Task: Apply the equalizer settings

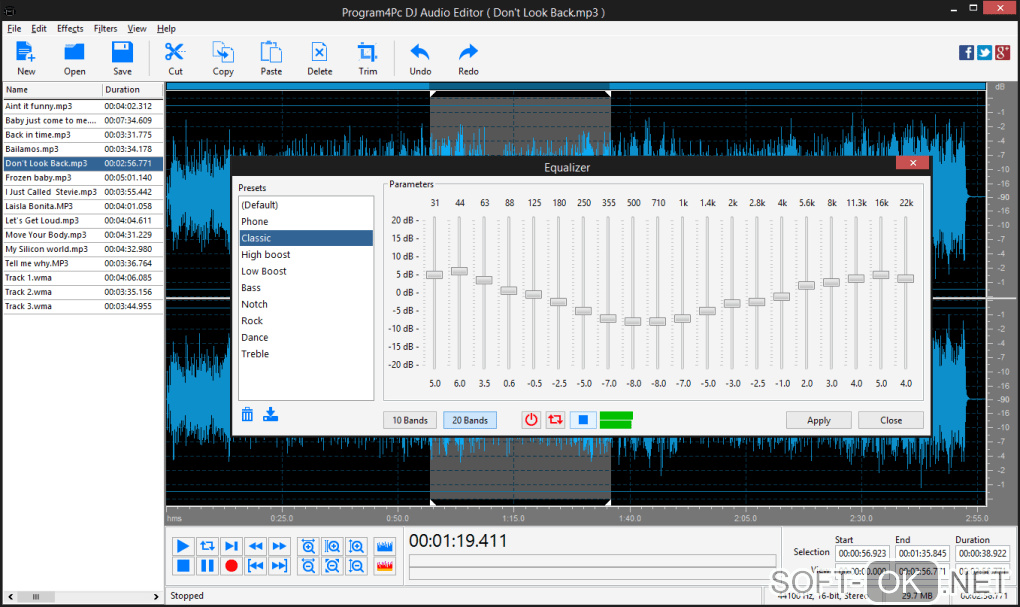Action: (818, 420)
